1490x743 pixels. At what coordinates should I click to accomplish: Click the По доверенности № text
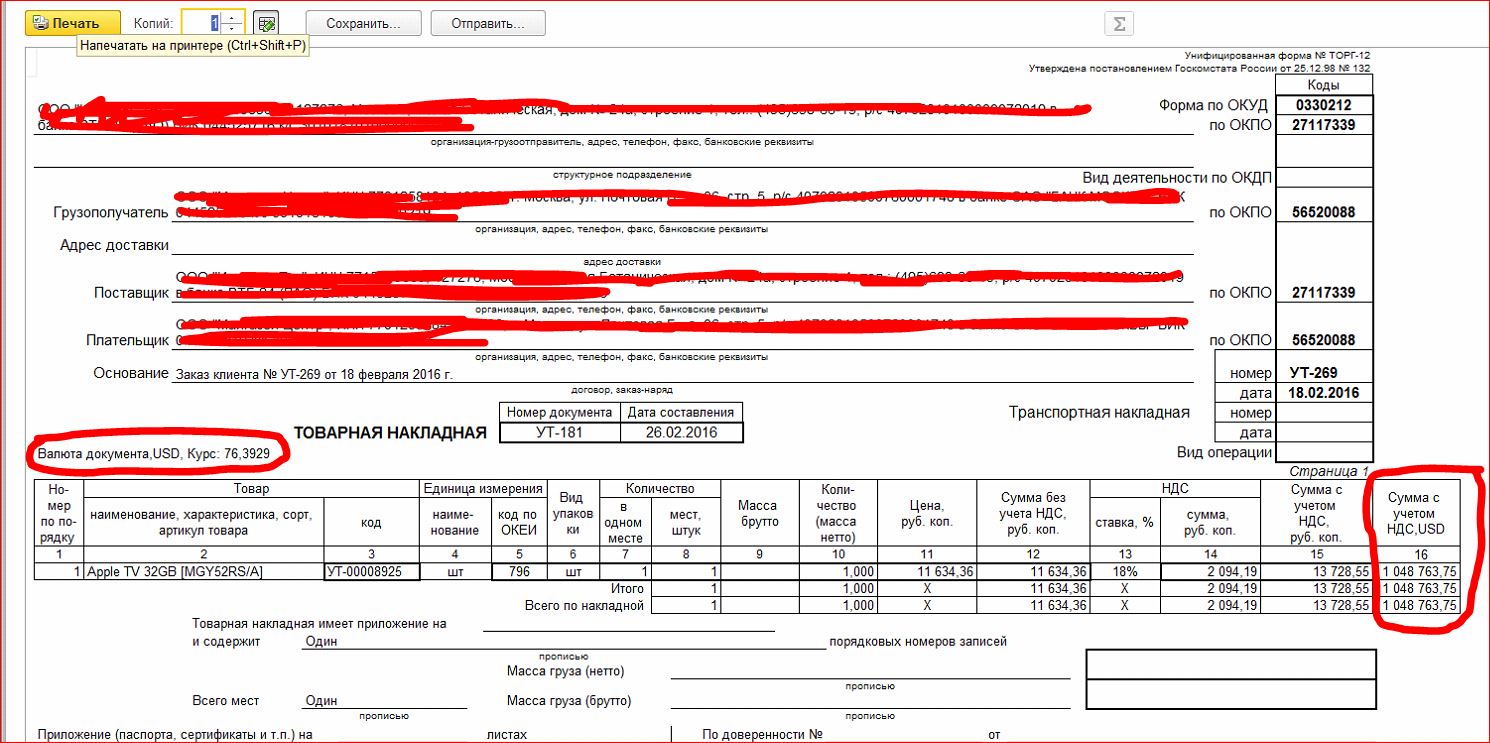pos(762,735)
